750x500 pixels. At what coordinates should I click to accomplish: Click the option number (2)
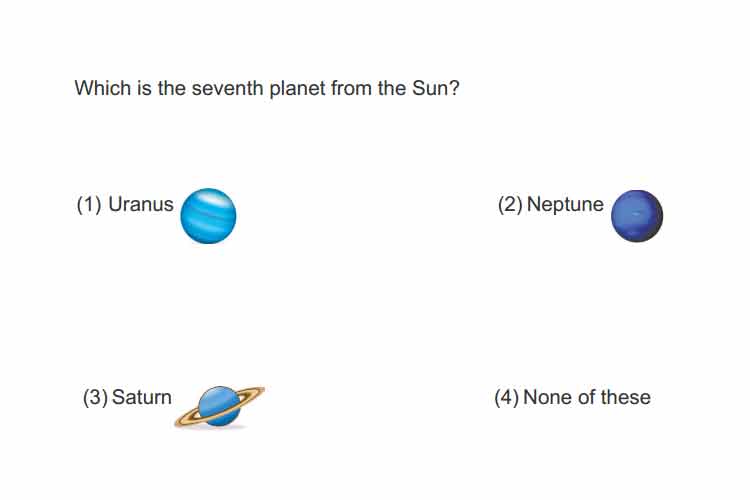click(510, 205)
